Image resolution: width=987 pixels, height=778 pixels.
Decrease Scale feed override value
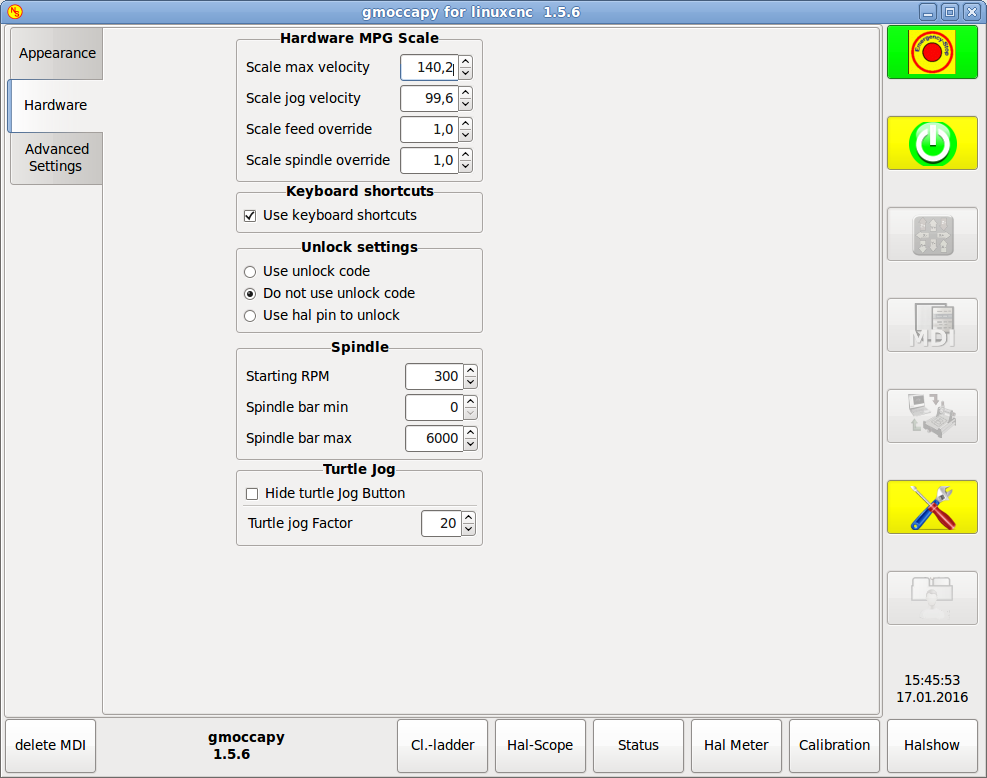[465, 135]
